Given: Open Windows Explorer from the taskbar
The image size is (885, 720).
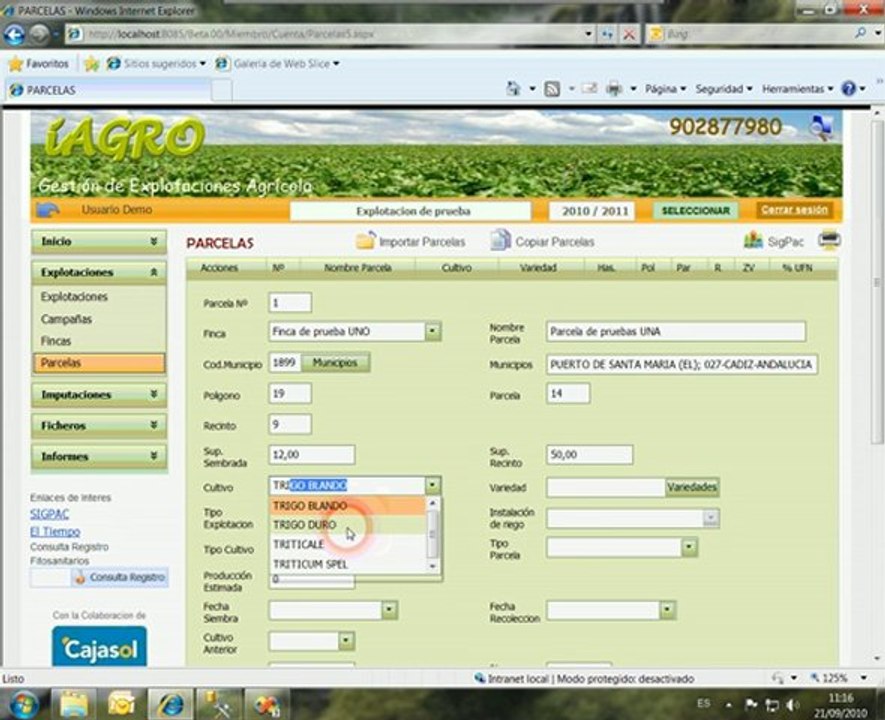Looking at the screenshot, I should 74,705.
